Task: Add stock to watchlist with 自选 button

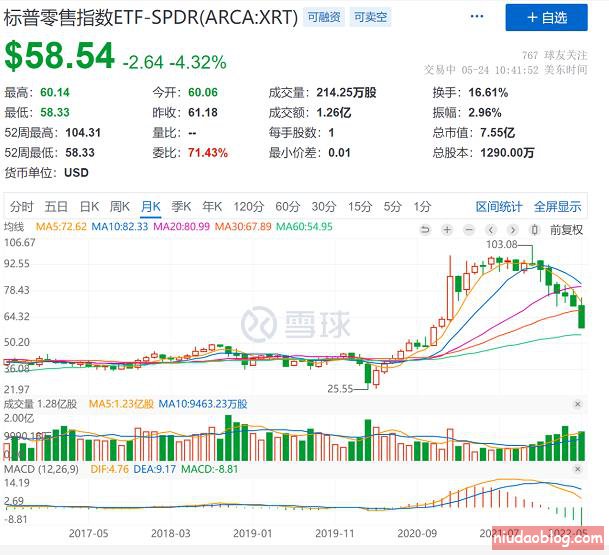Action: tap(546, 17)
